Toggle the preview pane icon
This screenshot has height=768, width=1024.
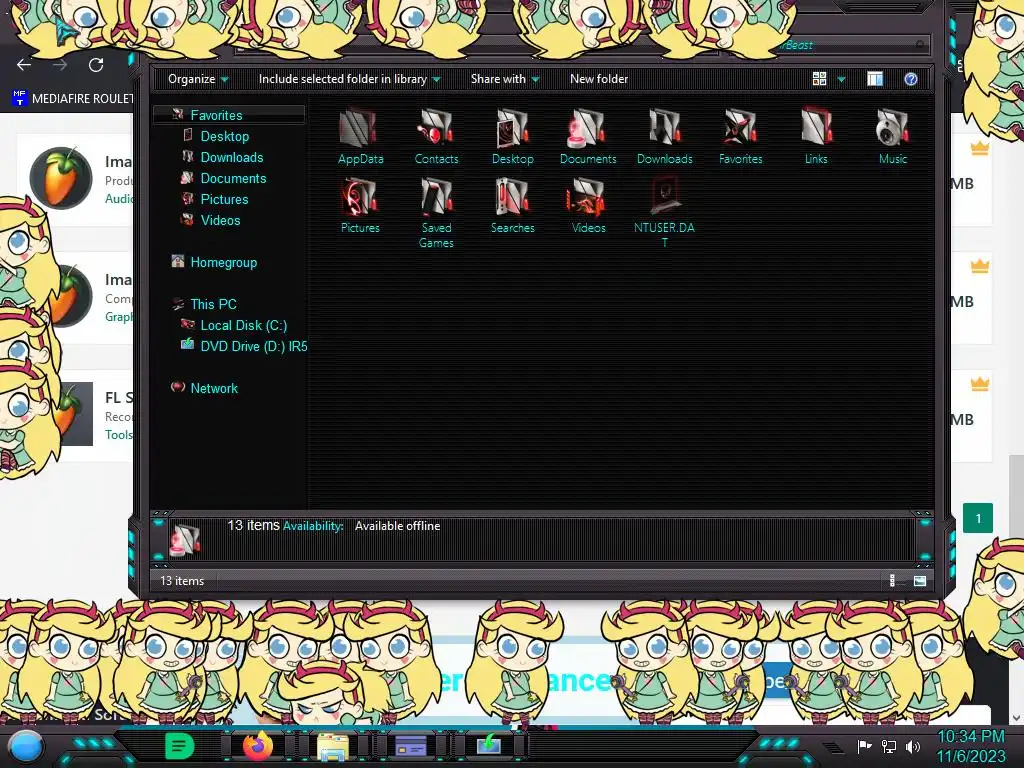click(875, 79)
